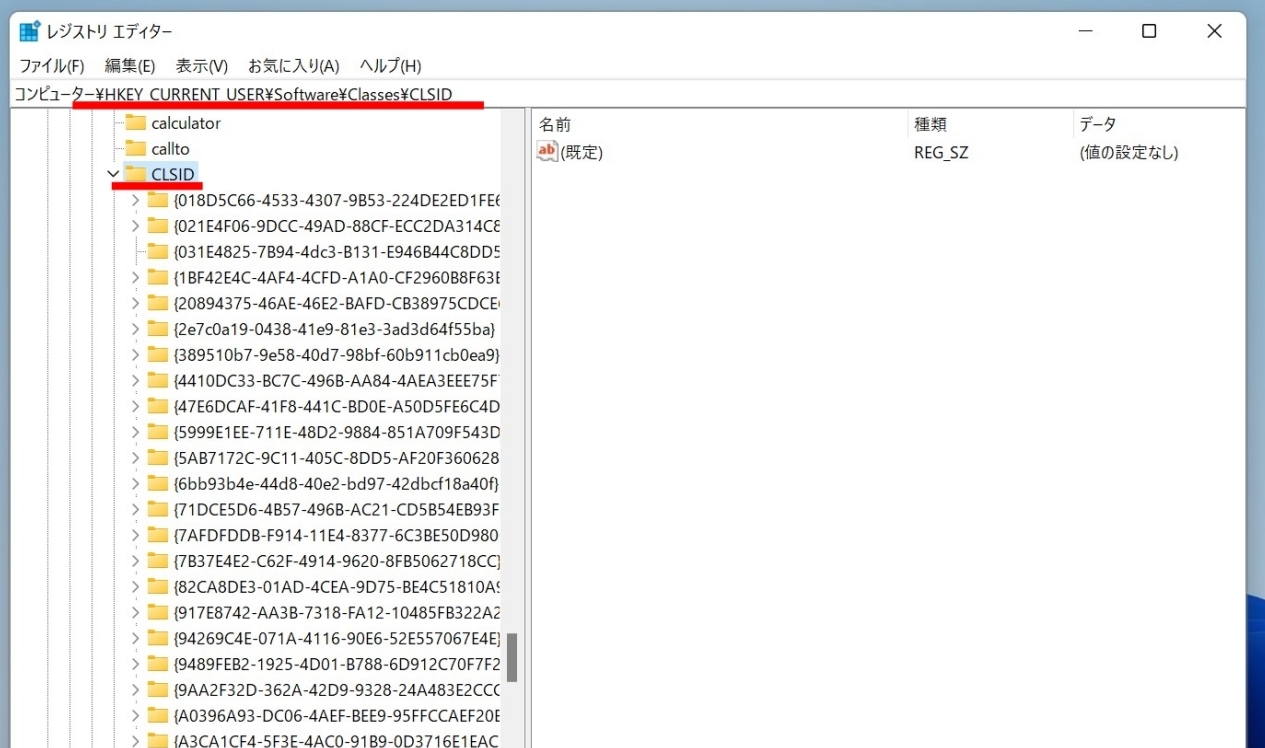This screenshot has width=1265, height=748.
Task: Click folder icon of {031E4825-7B94-4dc3 key
Action: (158, 251)
